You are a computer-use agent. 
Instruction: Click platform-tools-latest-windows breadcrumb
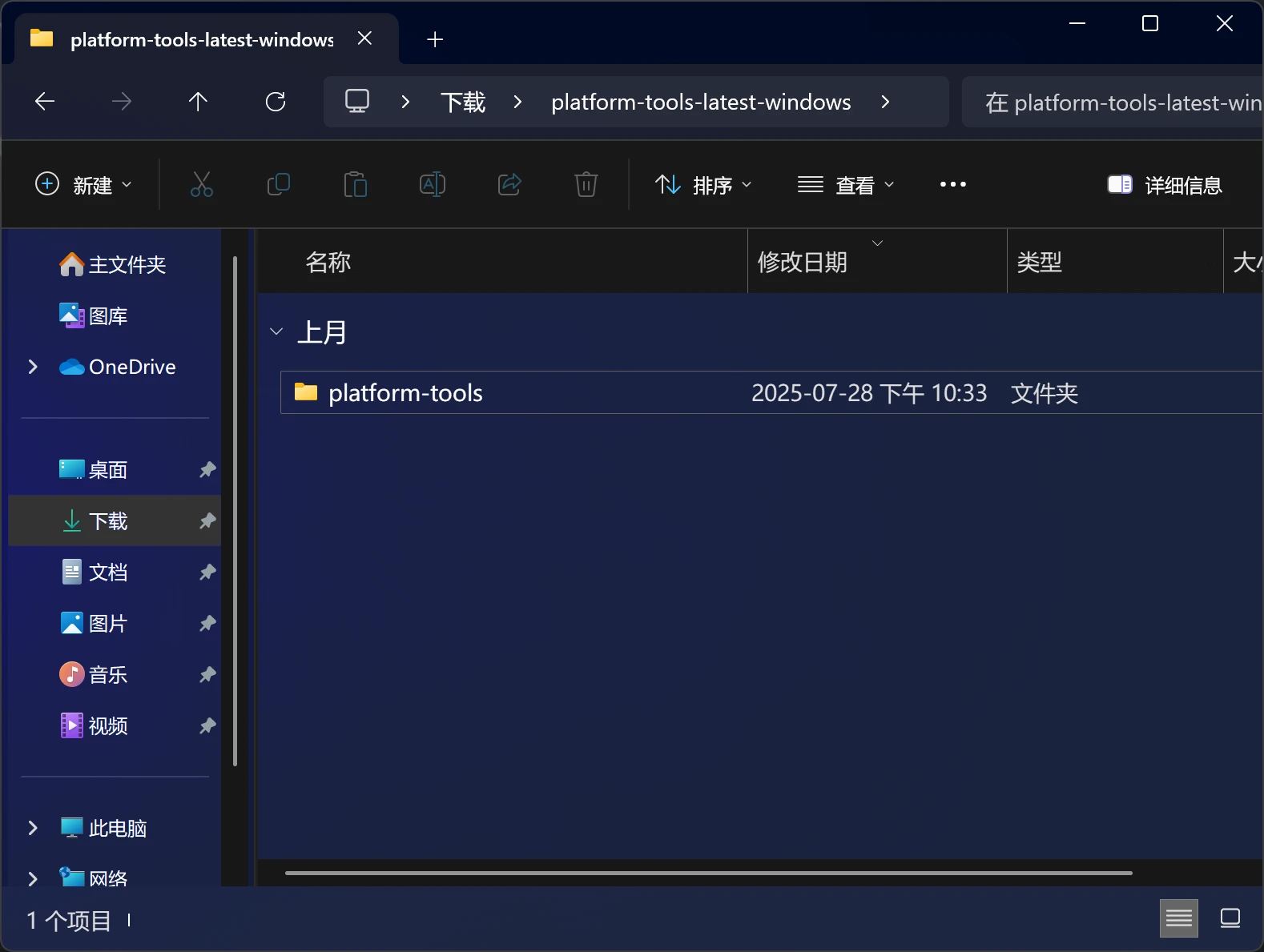(701, 102)
